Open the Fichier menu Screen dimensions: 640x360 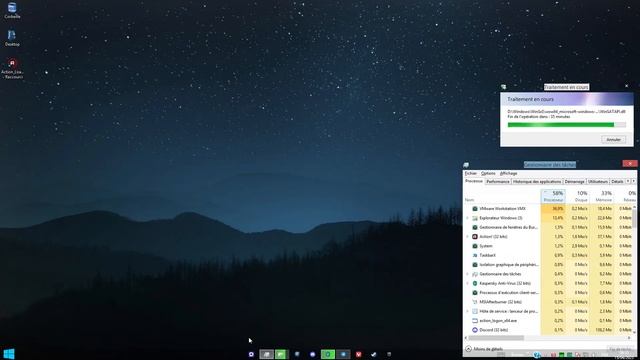tap(471, 173)
